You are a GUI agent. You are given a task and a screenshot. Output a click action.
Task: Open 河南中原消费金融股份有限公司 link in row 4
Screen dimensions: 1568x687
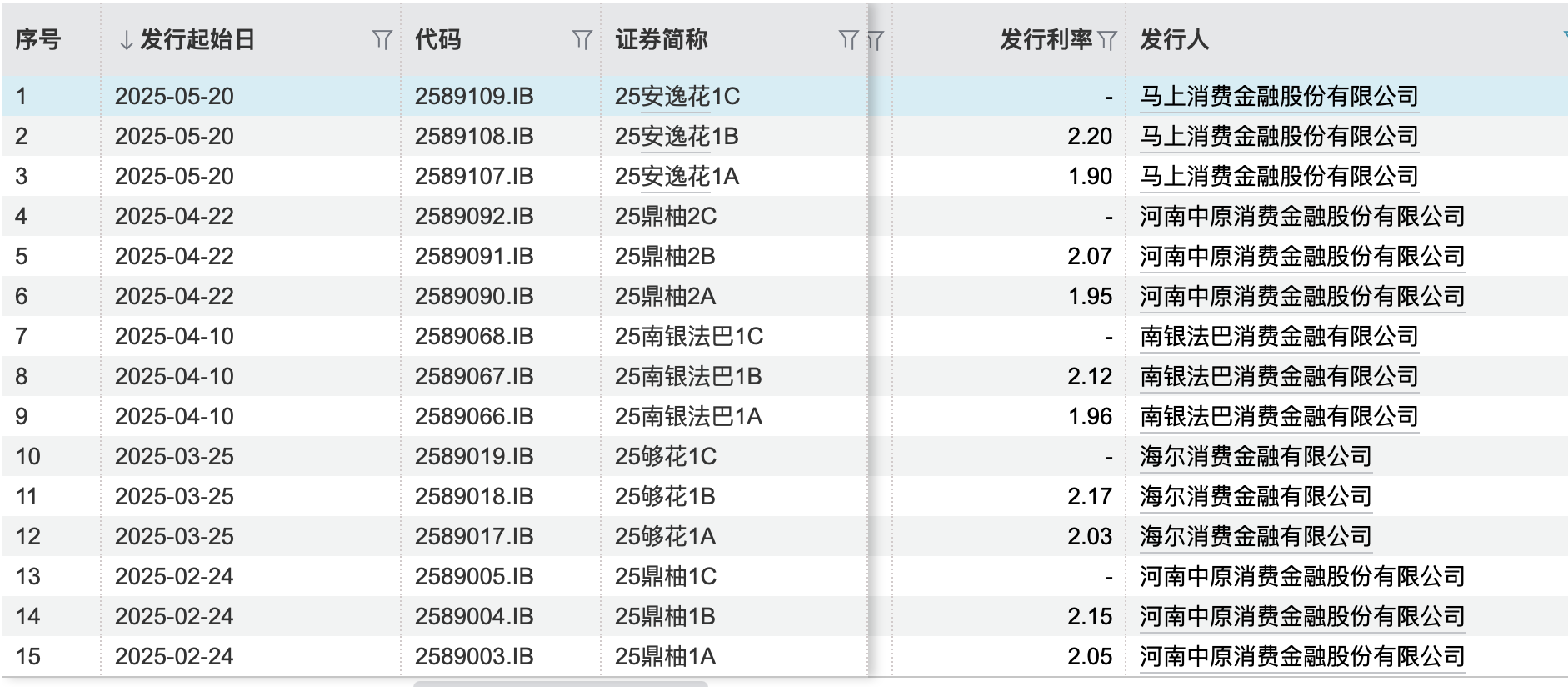[1302, 216]
